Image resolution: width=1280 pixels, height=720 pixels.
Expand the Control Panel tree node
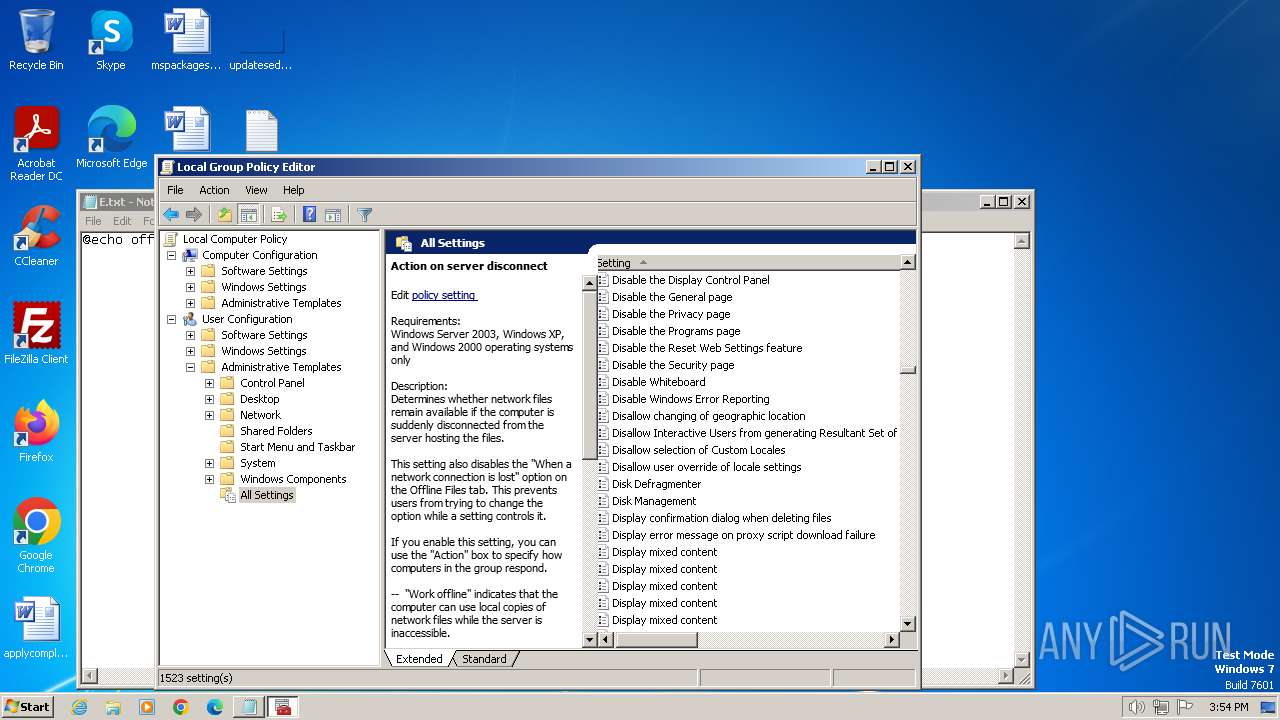209,383
